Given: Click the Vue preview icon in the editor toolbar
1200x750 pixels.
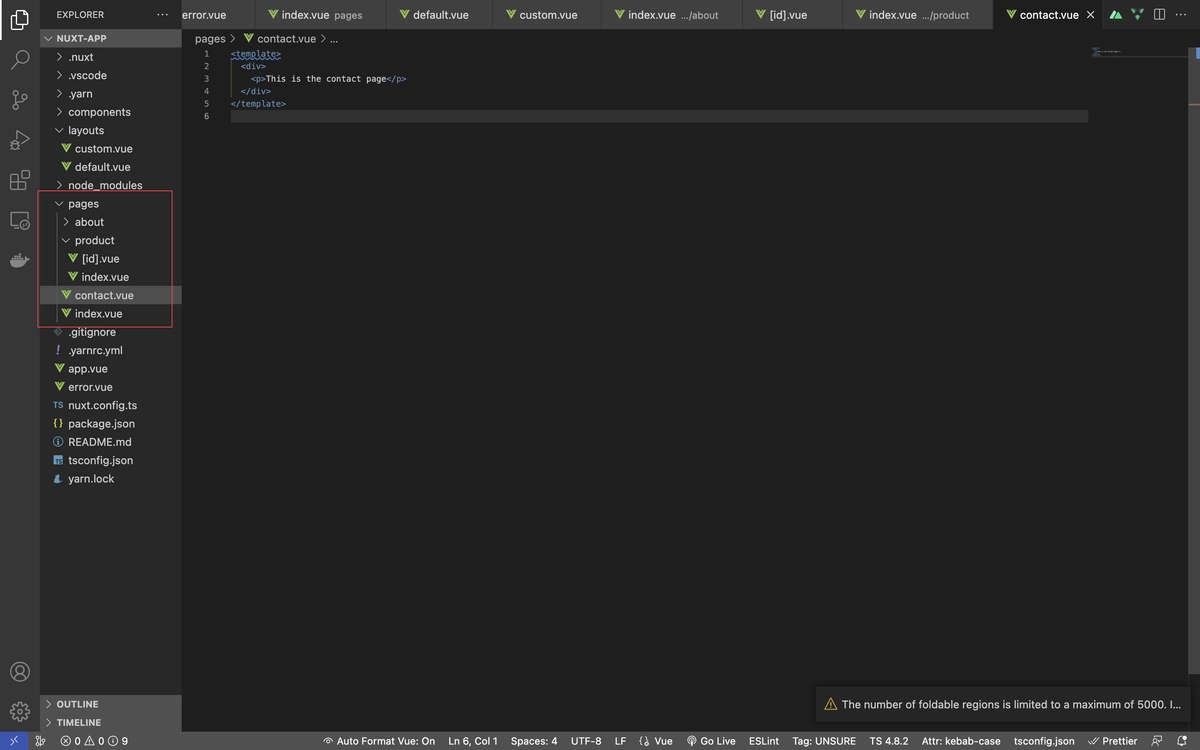Looking at the screenshot, I should point(1136,14).
